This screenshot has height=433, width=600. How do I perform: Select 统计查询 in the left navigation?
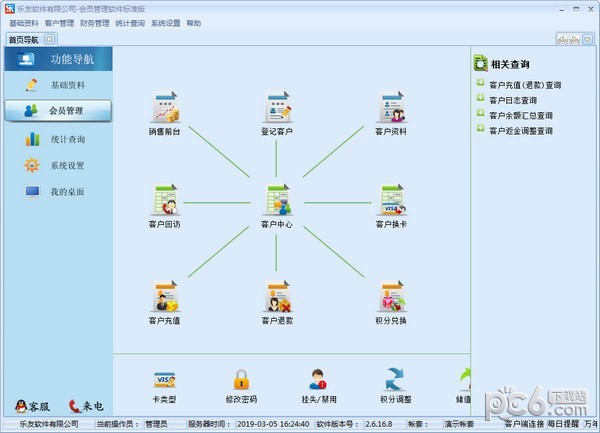(x=67, y=139)
